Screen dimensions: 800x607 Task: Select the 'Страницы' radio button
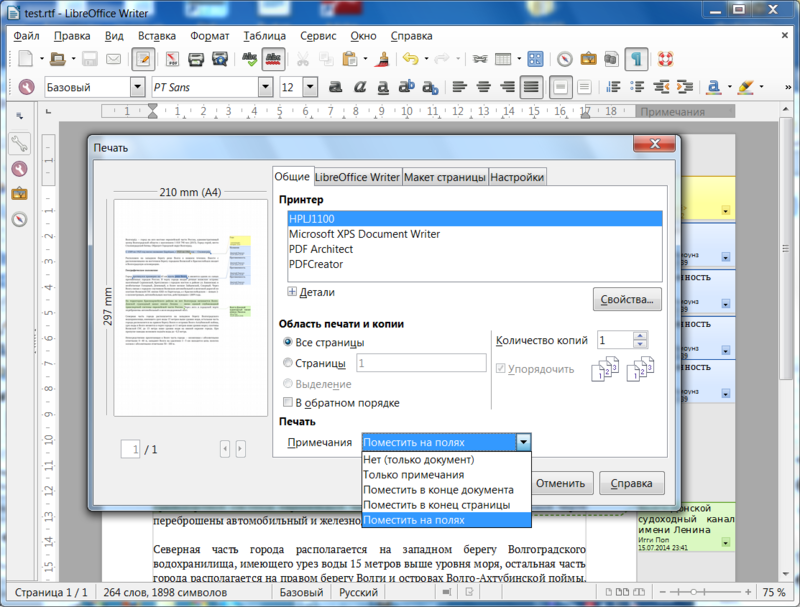coord(289,364)
